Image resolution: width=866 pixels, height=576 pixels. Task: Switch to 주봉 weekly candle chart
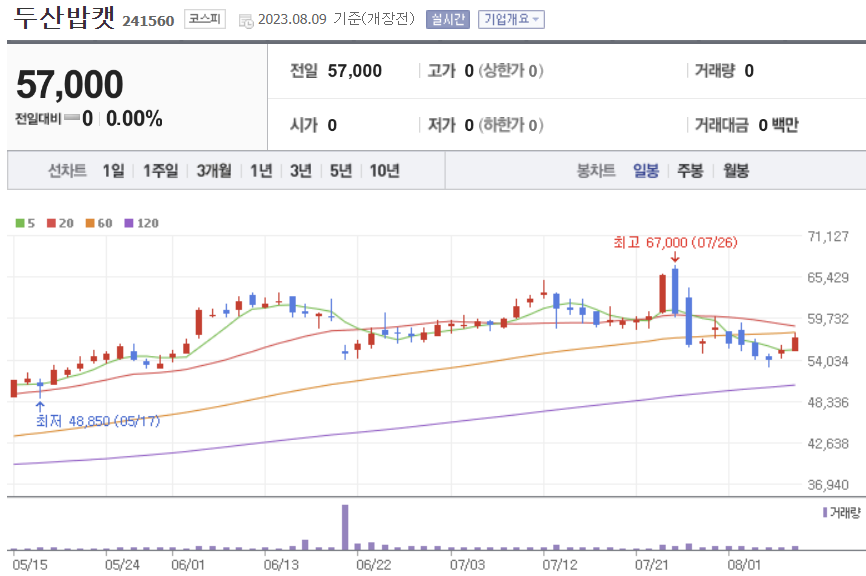[x=690, y=171]
